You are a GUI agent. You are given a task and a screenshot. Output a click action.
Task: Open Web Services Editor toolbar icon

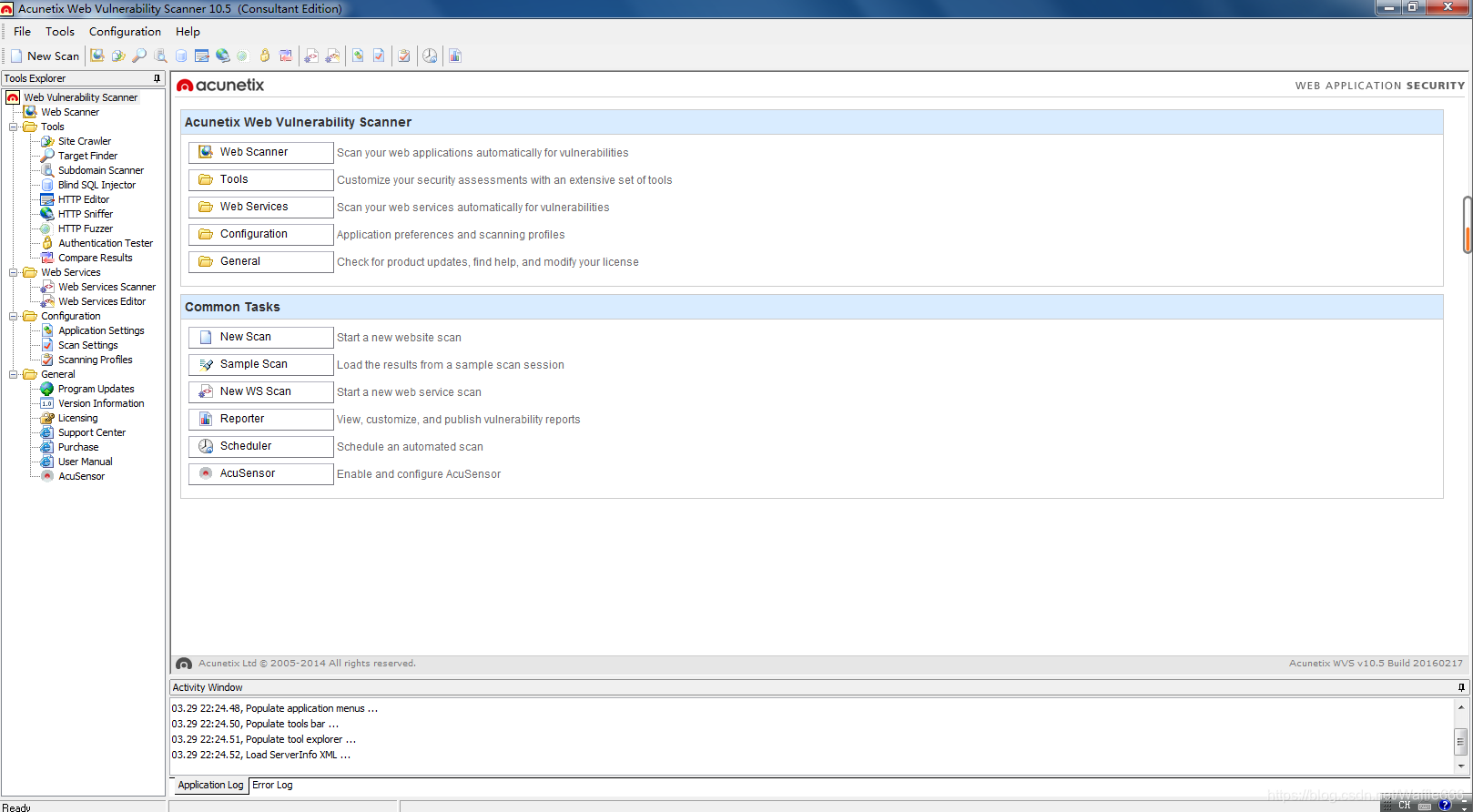(x=332, y=56)
